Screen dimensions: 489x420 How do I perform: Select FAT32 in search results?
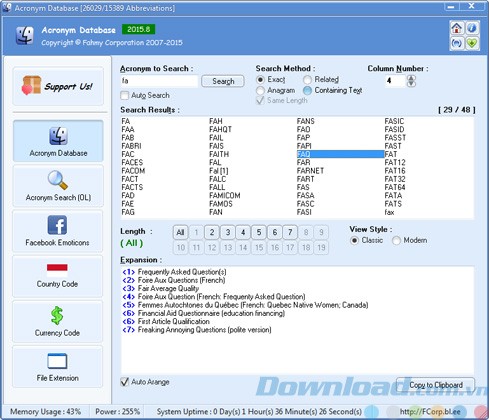pyautogui.click(x=395, y=179)
